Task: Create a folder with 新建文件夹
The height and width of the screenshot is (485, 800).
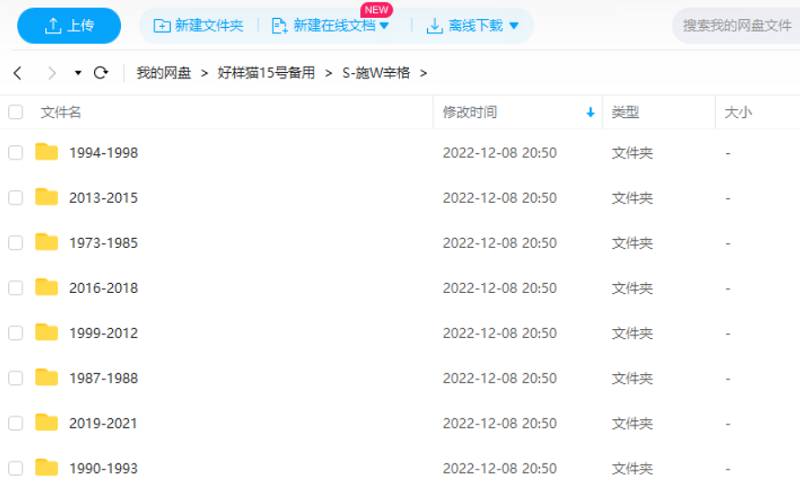Action: pyautogui.click(x=198, y=26)
